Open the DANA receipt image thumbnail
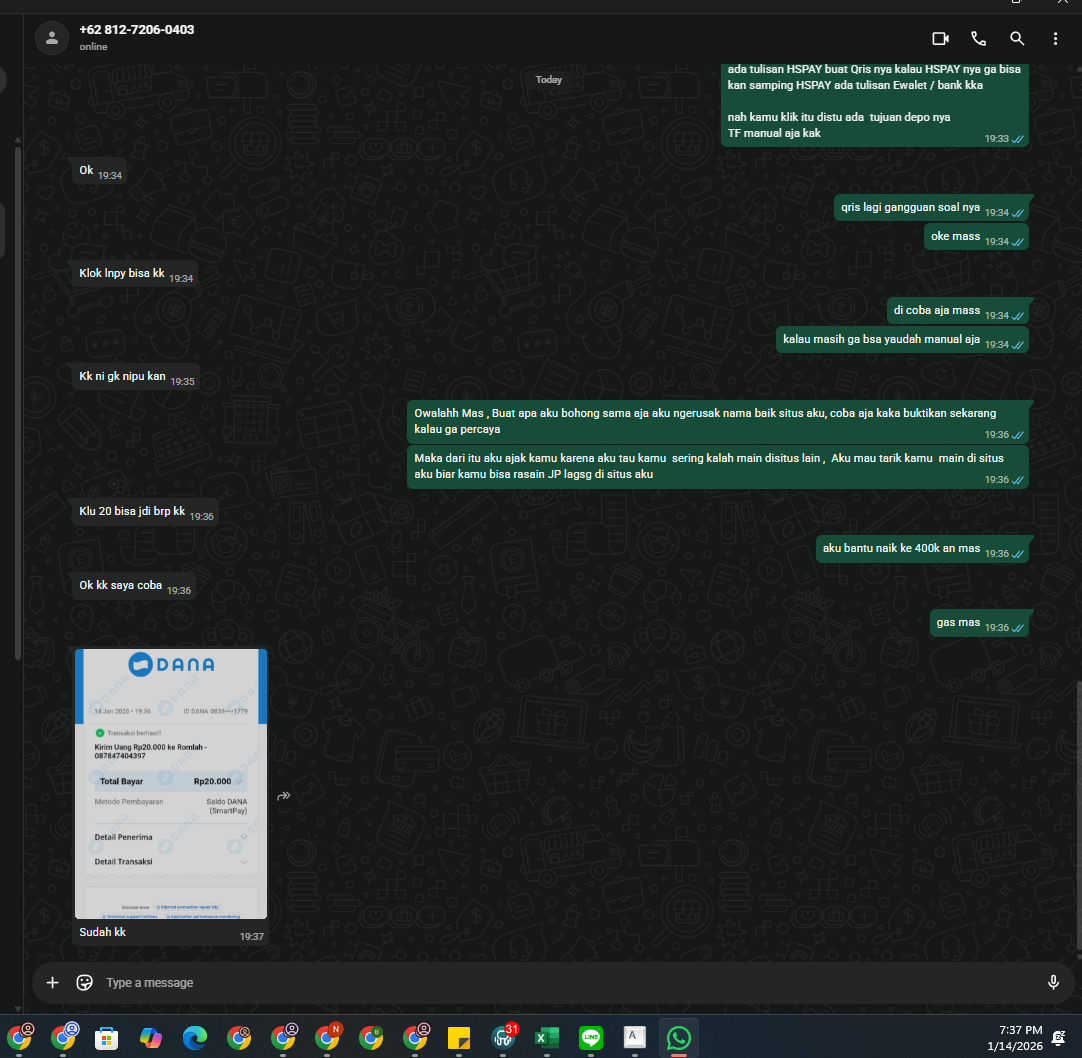The image size is (1082, 1058). [x=170, y=783]
